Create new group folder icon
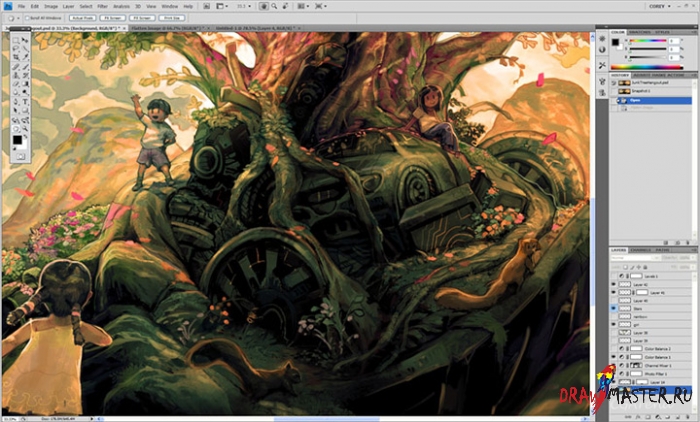 (668, 416)
